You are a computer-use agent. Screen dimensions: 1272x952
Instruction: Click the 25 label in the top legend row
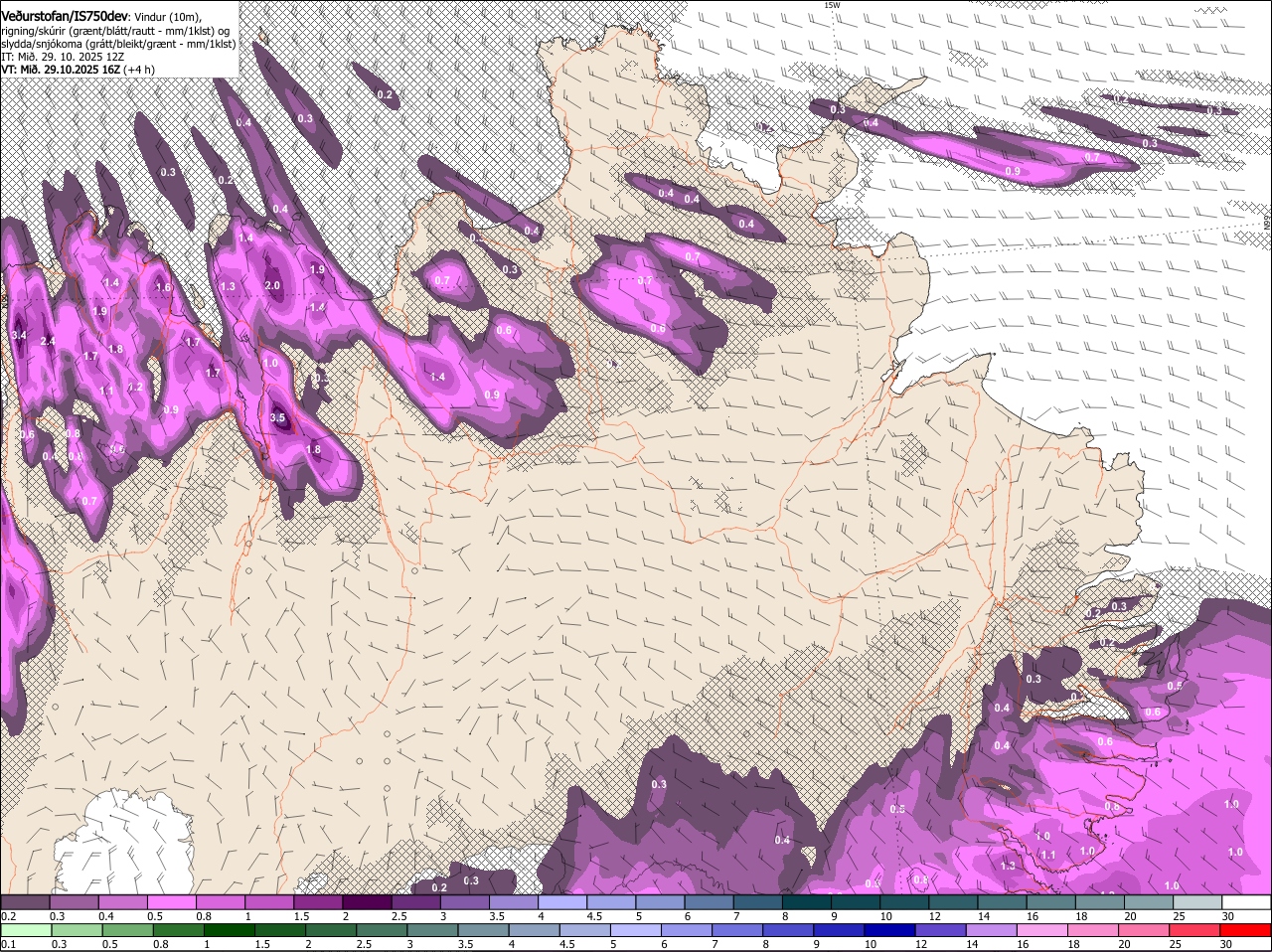coord(1179,916)
